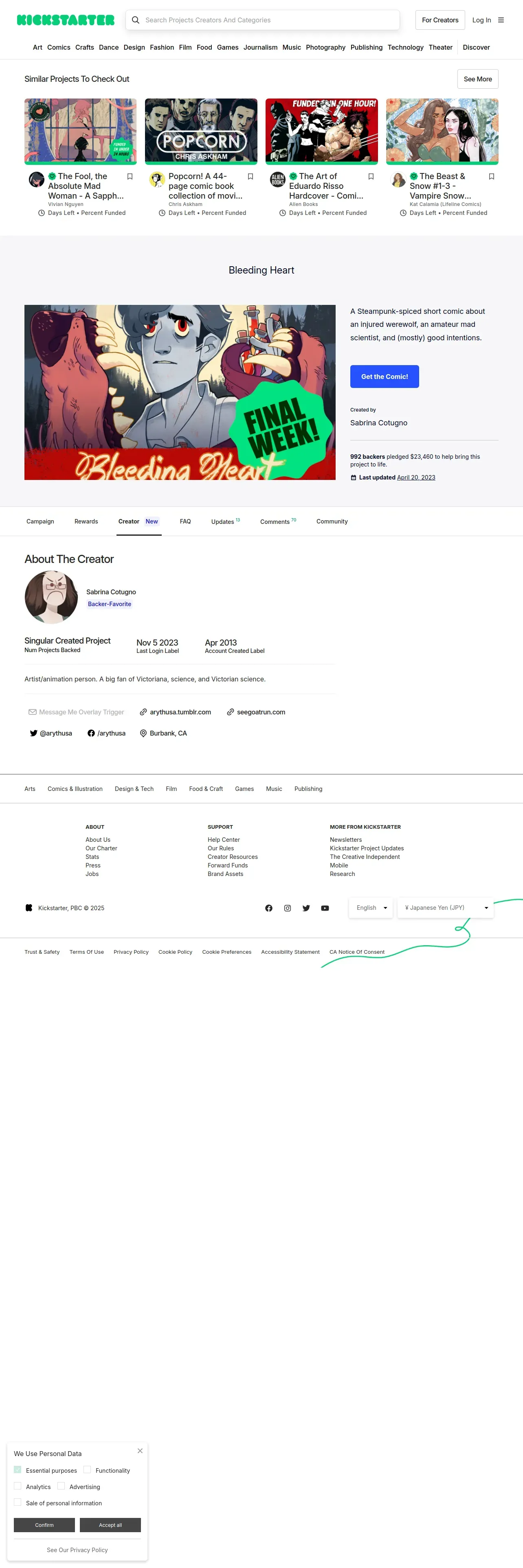Open the arythusa.tumblr.com link
The image size is (523, 1568).
175,712
